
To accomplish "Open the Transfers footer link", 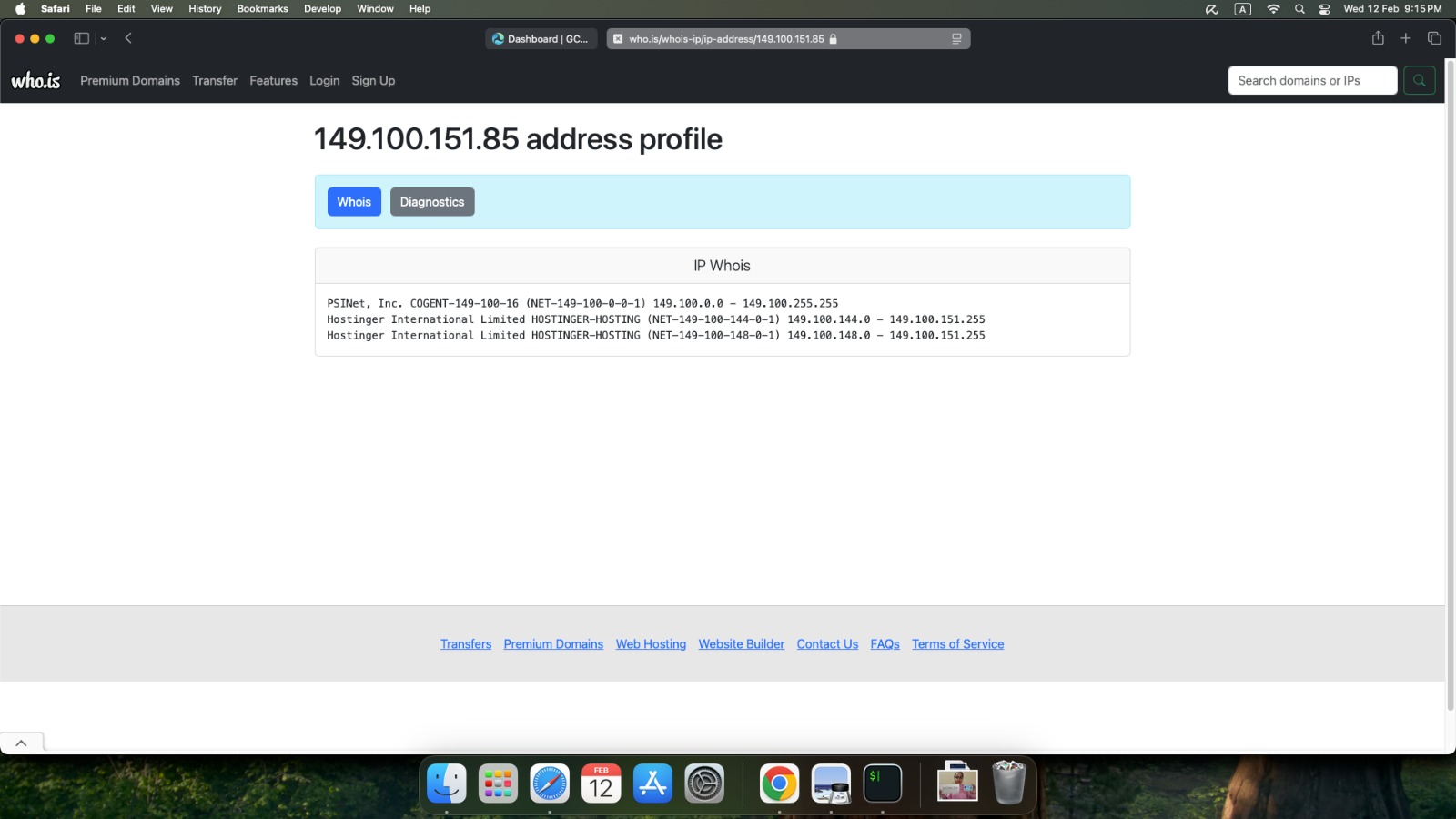I will pos(466,644).
